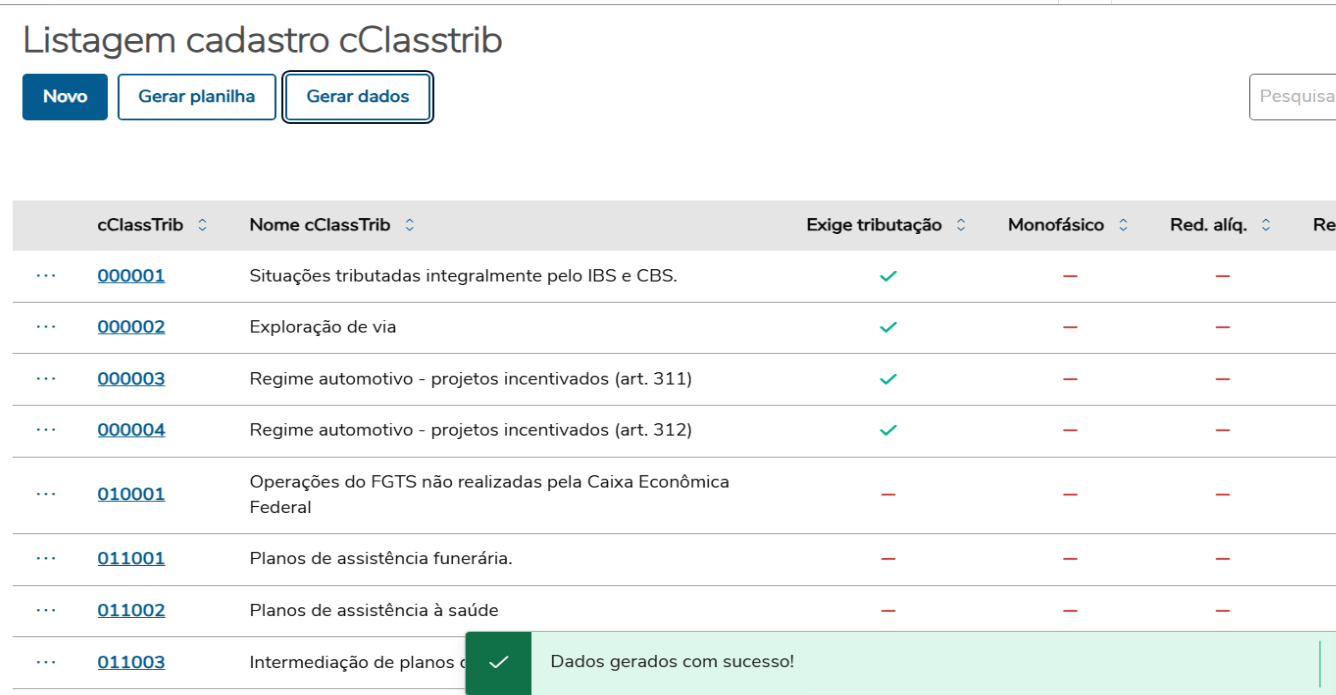Sort by cClassTrib column arrows

(x=203, y=226)
